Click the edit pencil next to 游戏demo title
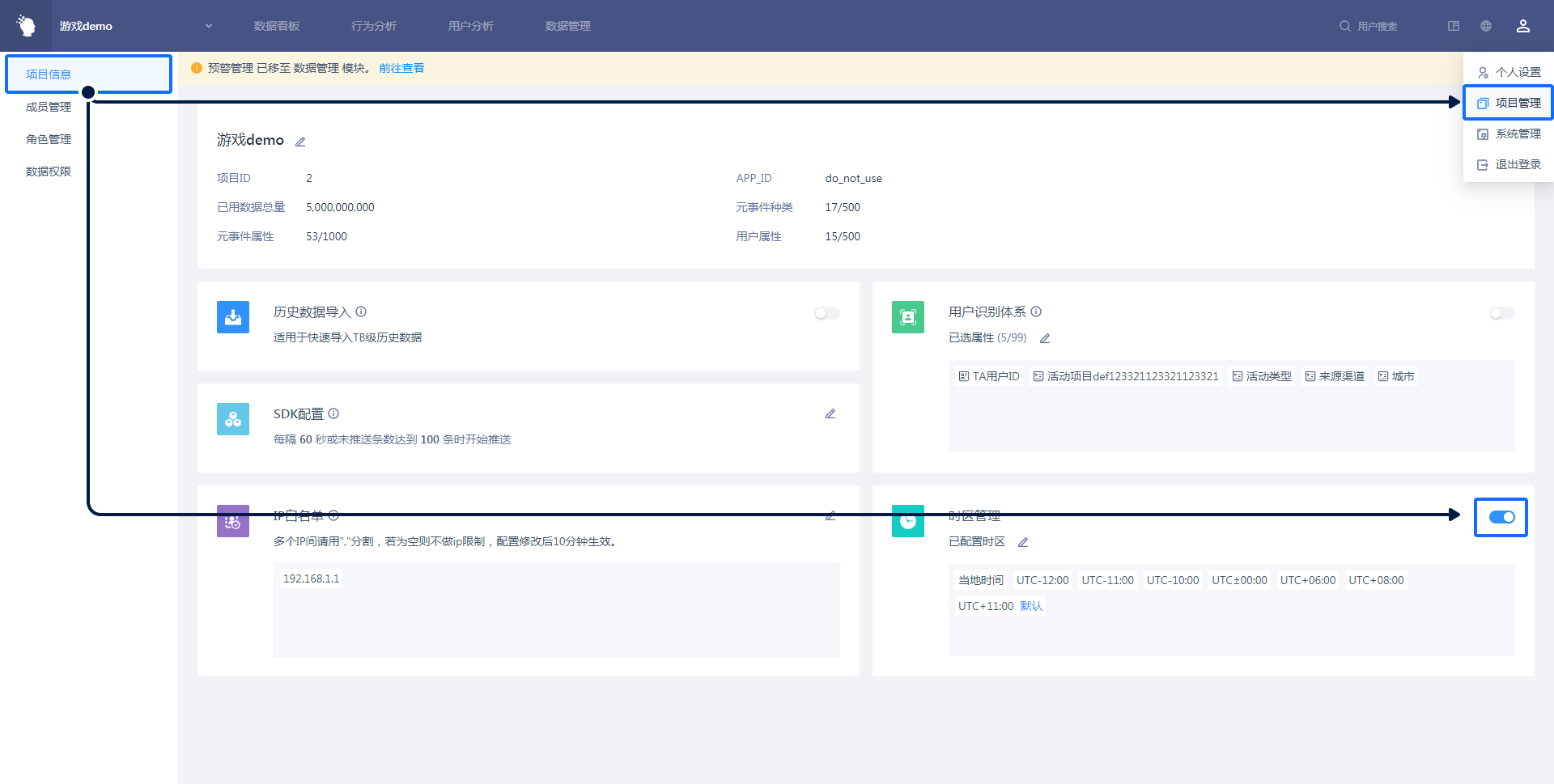Image resolution: width=1554 pixels, height=784 pixels. click(x=300, y=142)
